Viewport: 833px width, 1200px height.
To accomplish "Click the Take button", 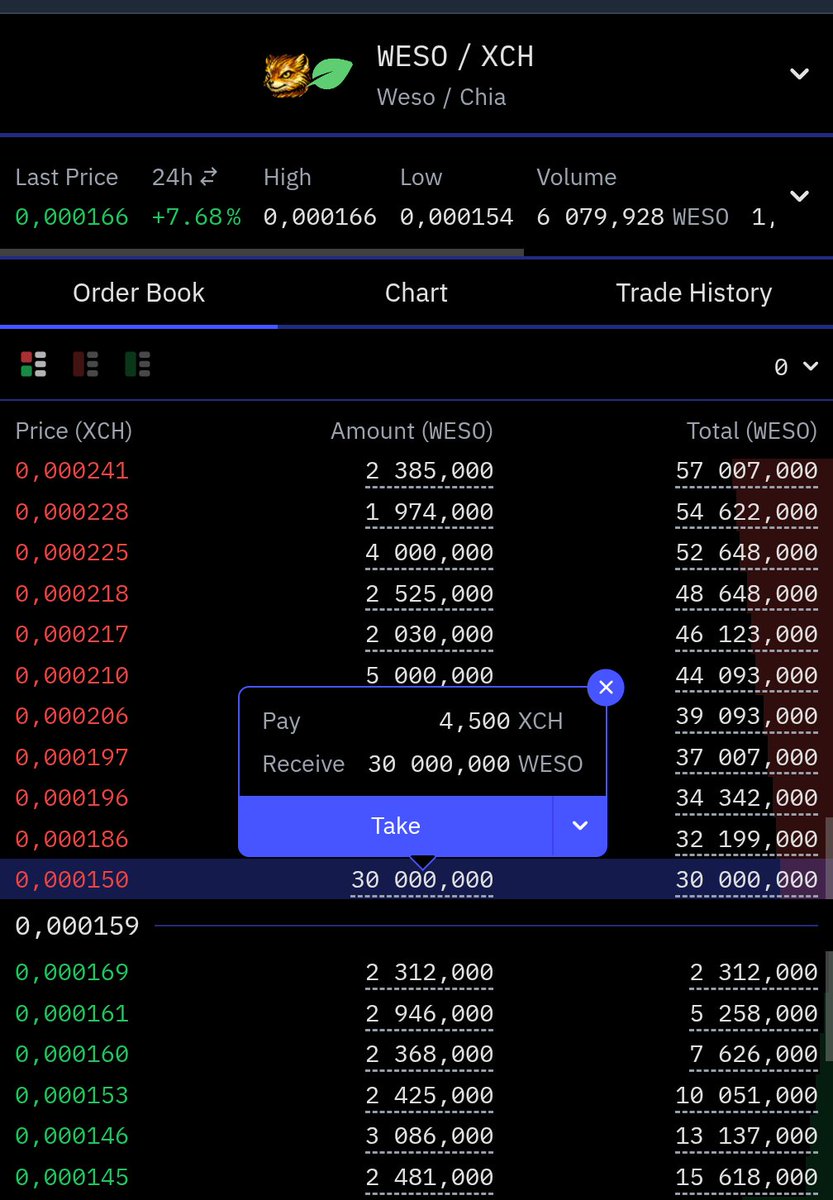I will 396,826.
